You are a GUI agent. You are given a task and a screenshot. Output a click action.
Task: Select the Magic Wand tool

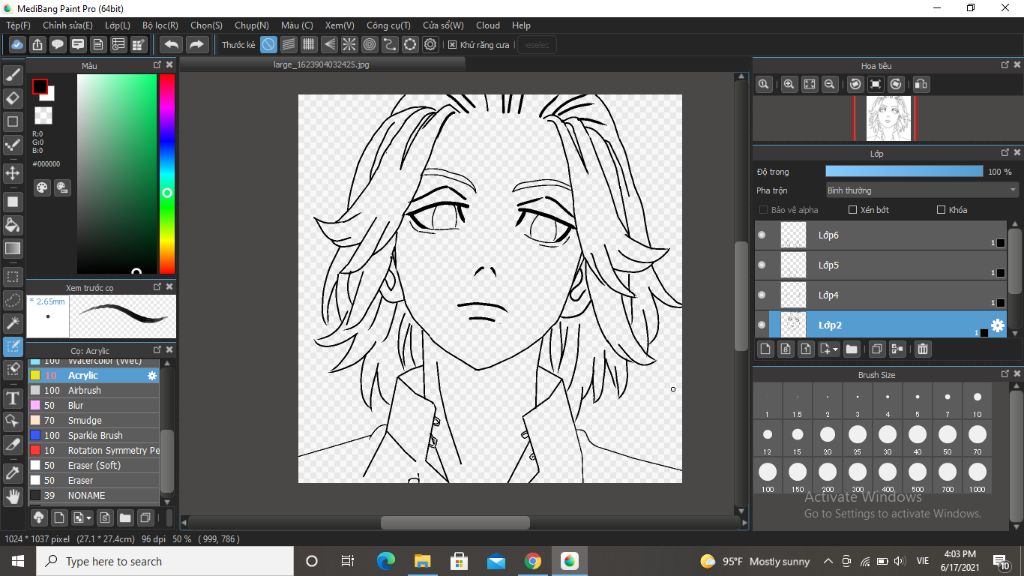point(12,323)
